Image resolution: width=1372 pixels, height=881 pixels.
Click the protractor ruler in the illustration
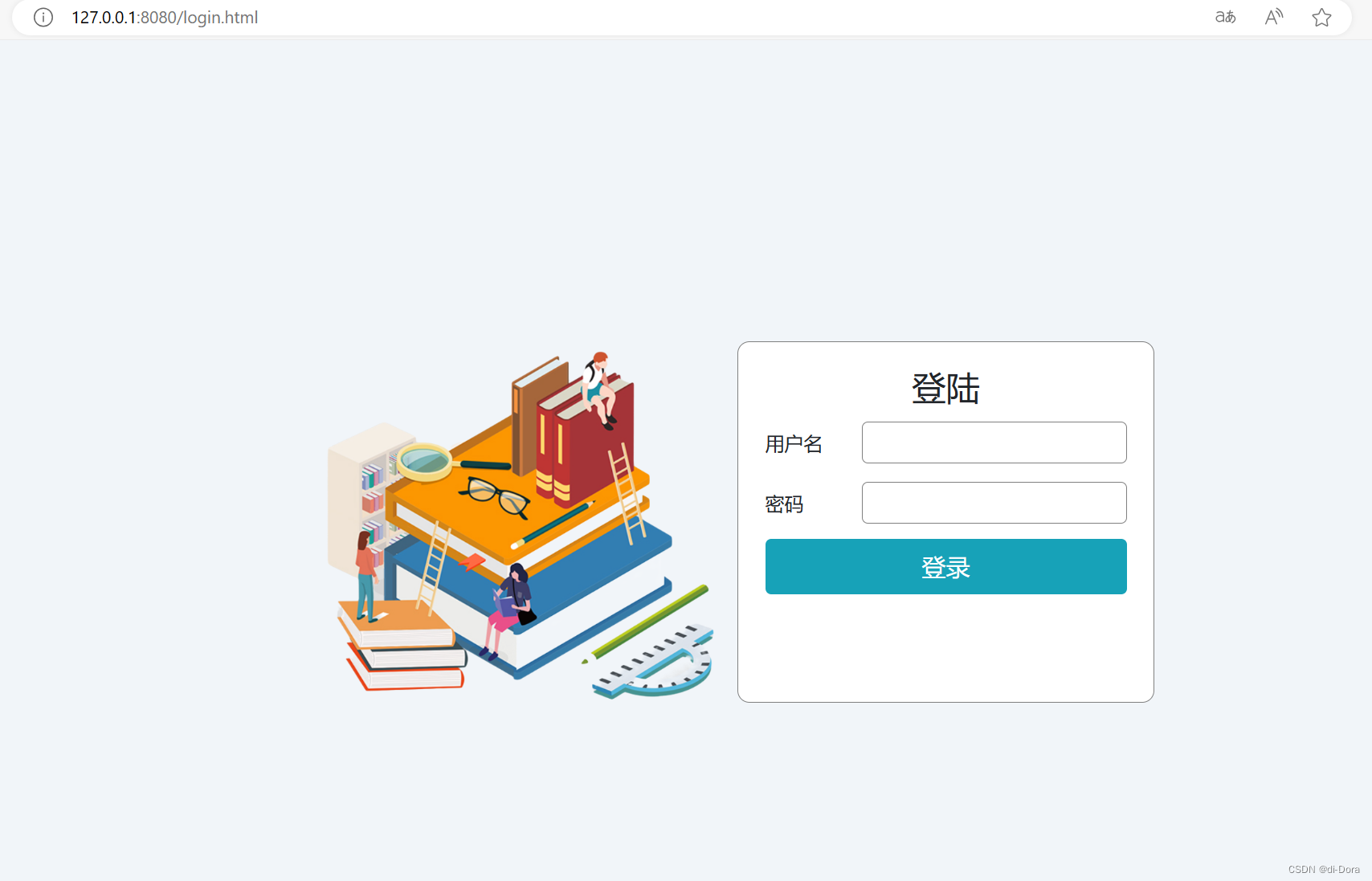[x=653, y=661]
